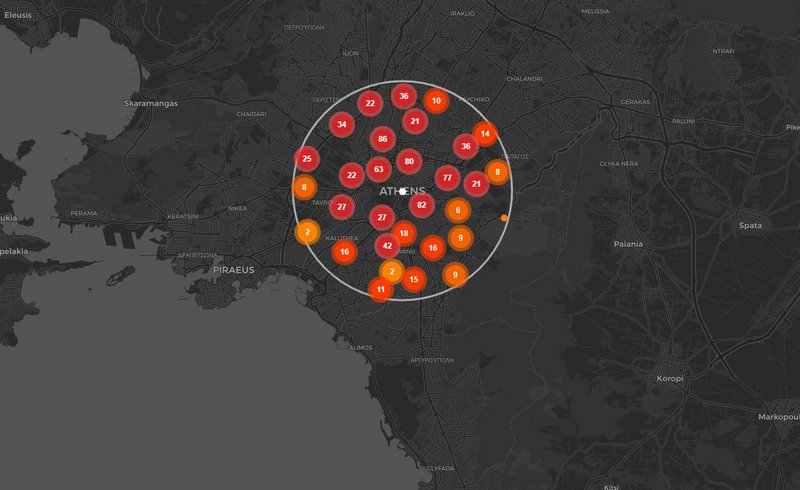The image size is (800, 490).
Task: Select the cluster marker labeled 11
Action: [x=381, y=289]
